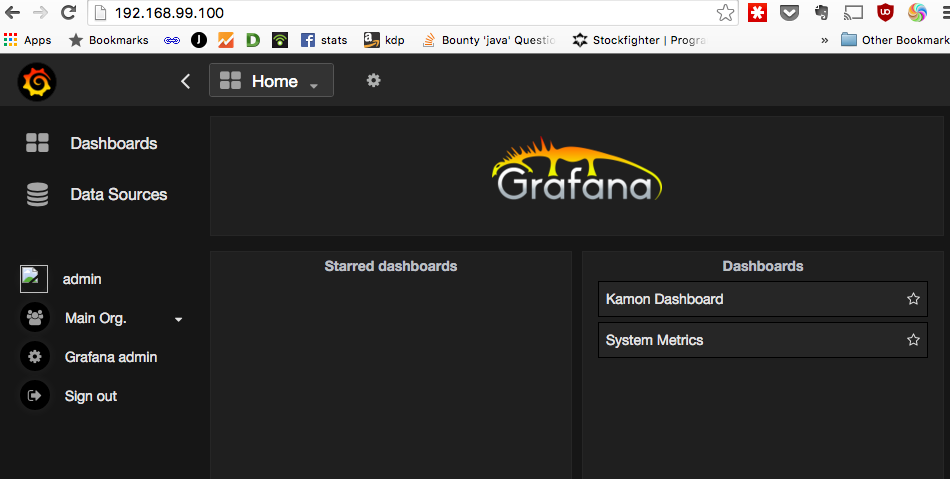Click the Data Sources database icon
Image resolution: width=950 pixels, height=479 pixels.
(37, 194)
